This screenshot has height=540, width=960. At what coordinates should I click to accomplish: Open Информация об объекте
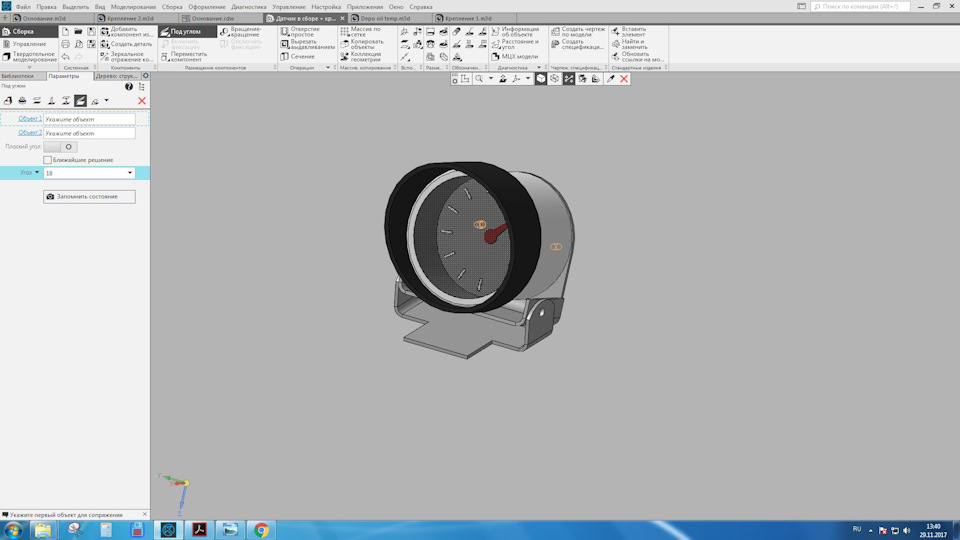(x=516, y=31)
